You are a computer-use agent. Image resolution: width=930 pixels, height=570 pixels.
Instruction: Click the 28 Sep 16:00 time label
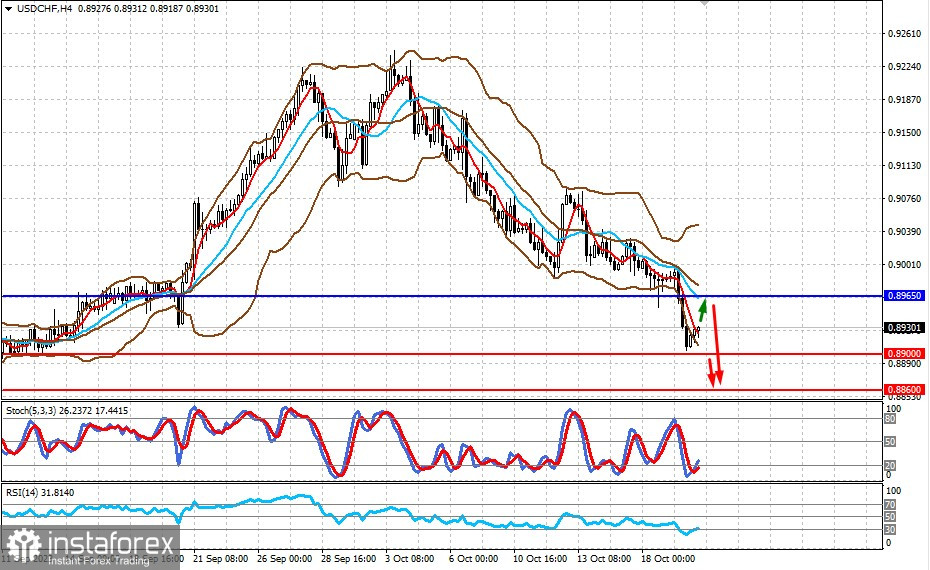point(349,559)
